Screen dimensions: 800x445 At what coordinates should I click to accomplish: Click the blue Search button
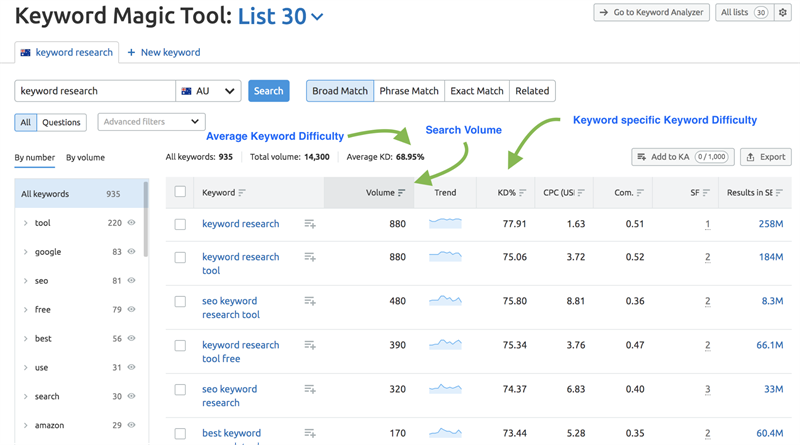coord(269,91)
